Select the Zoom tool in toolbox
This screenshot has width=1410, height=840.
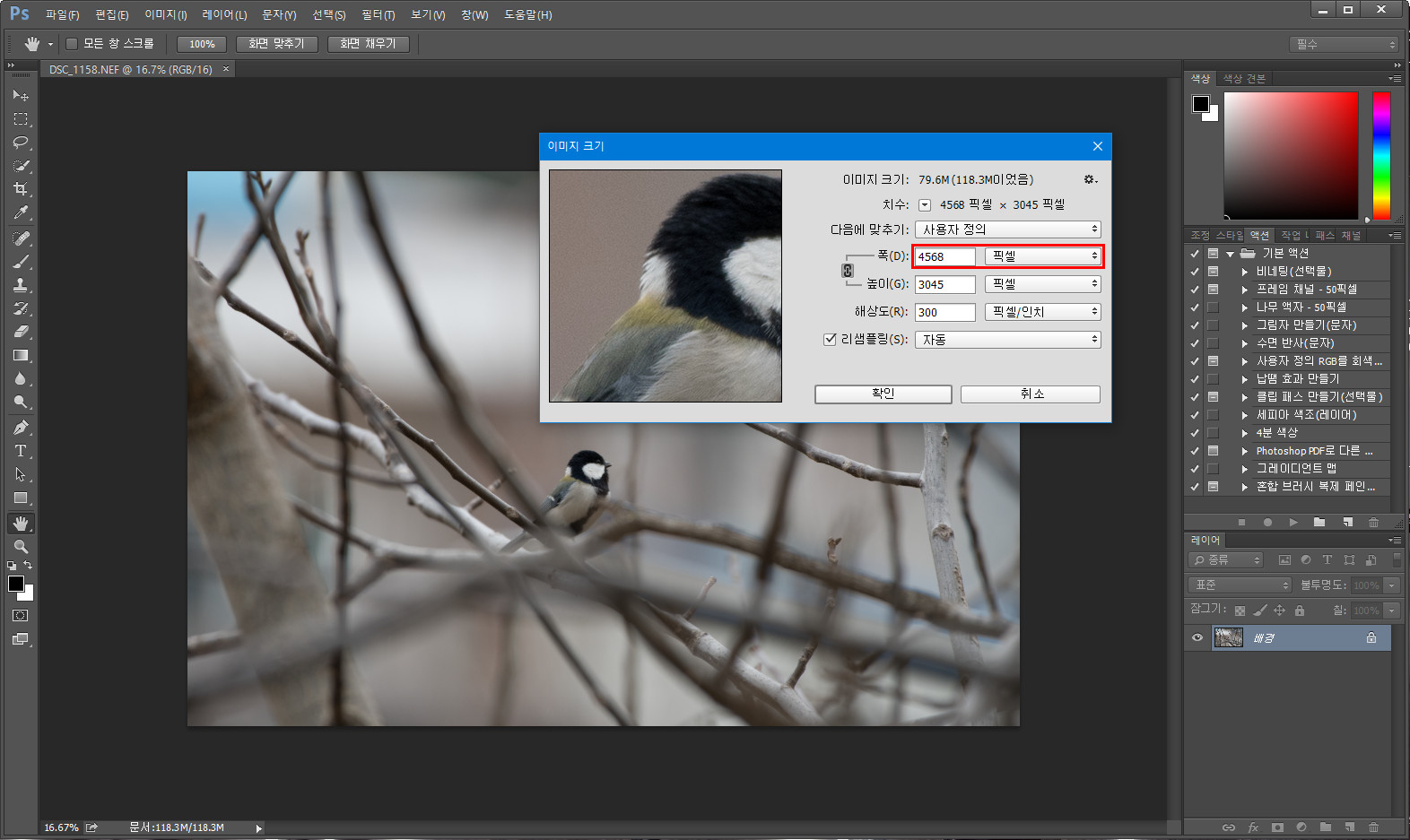tap(21, 547)
